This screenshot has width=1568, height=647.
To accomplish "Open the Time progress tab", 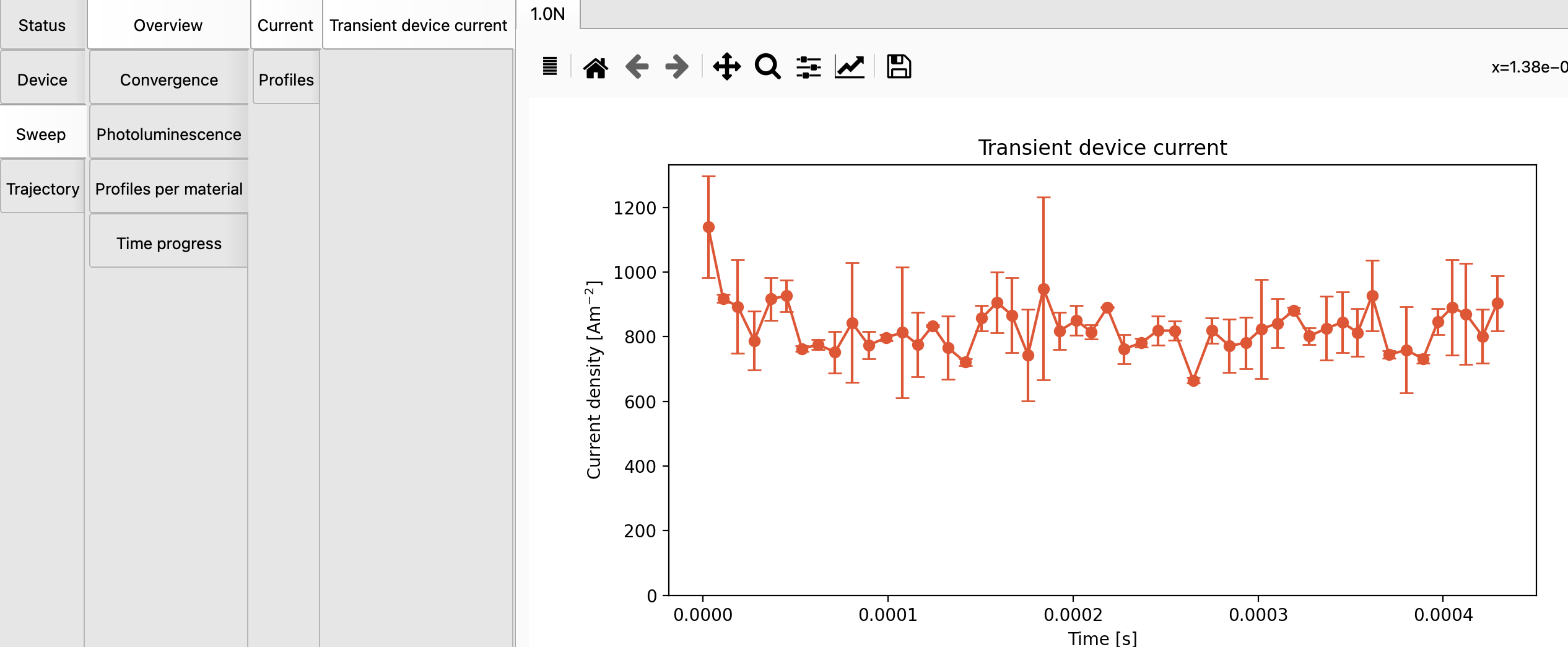I will (168, 244).
